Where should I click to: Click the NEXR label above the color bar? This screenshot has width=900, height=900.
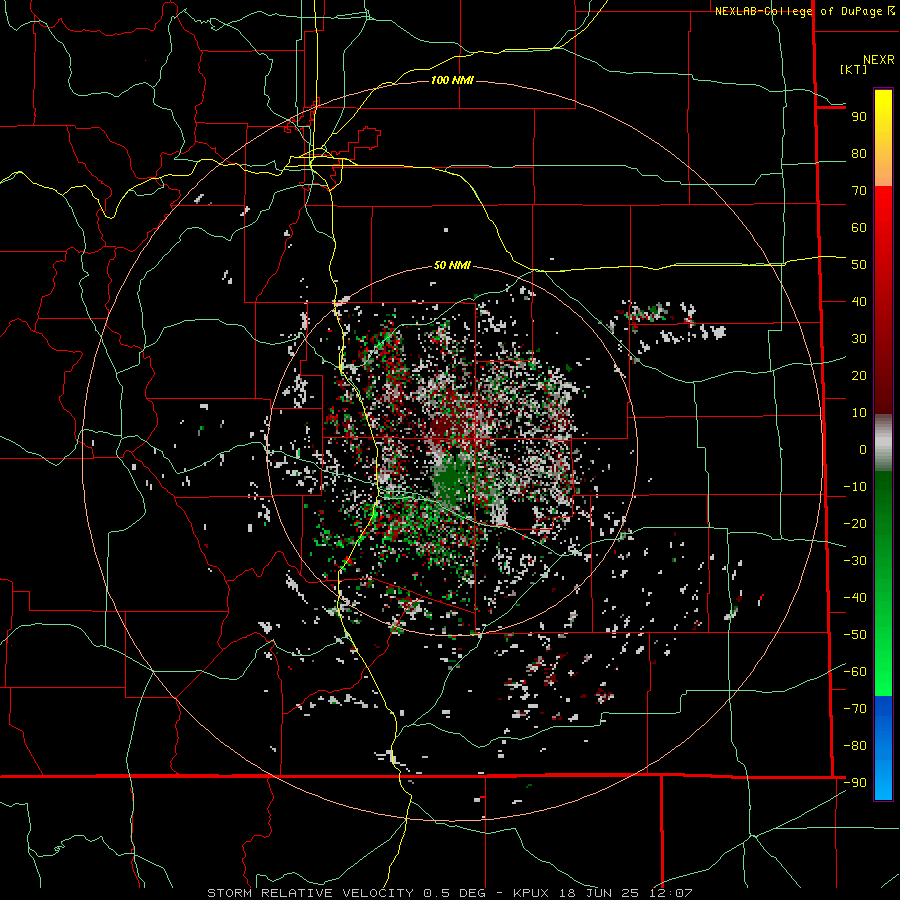tap(878, 60)
